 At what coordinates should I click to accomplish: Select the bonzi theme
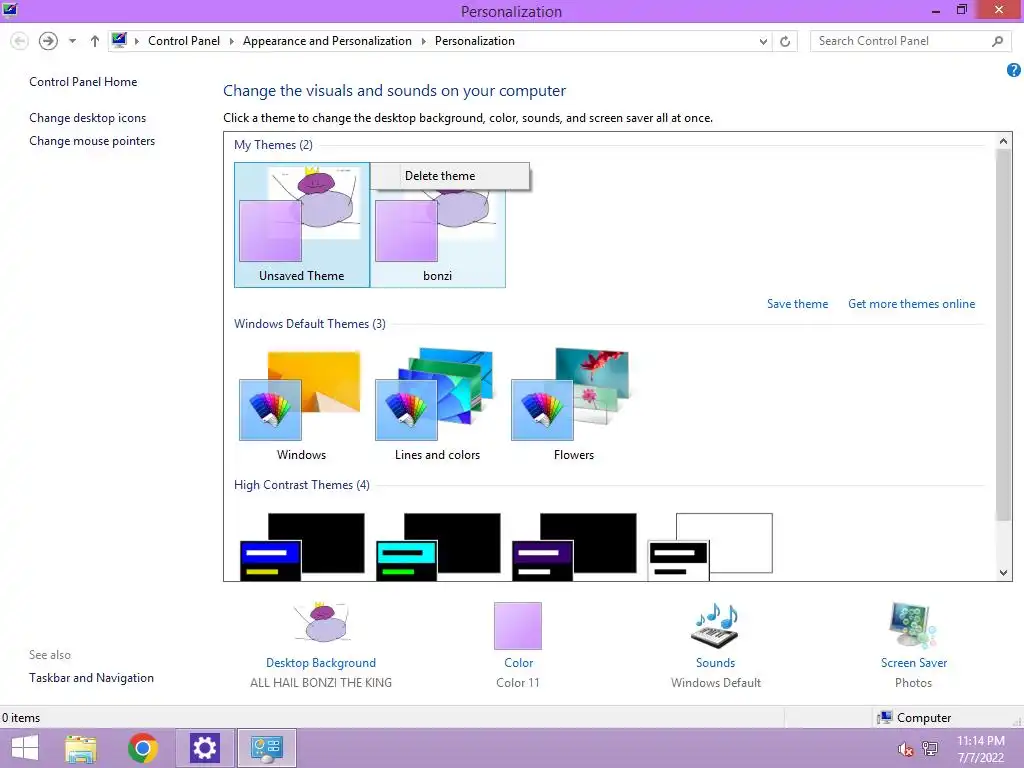[438, 238]
